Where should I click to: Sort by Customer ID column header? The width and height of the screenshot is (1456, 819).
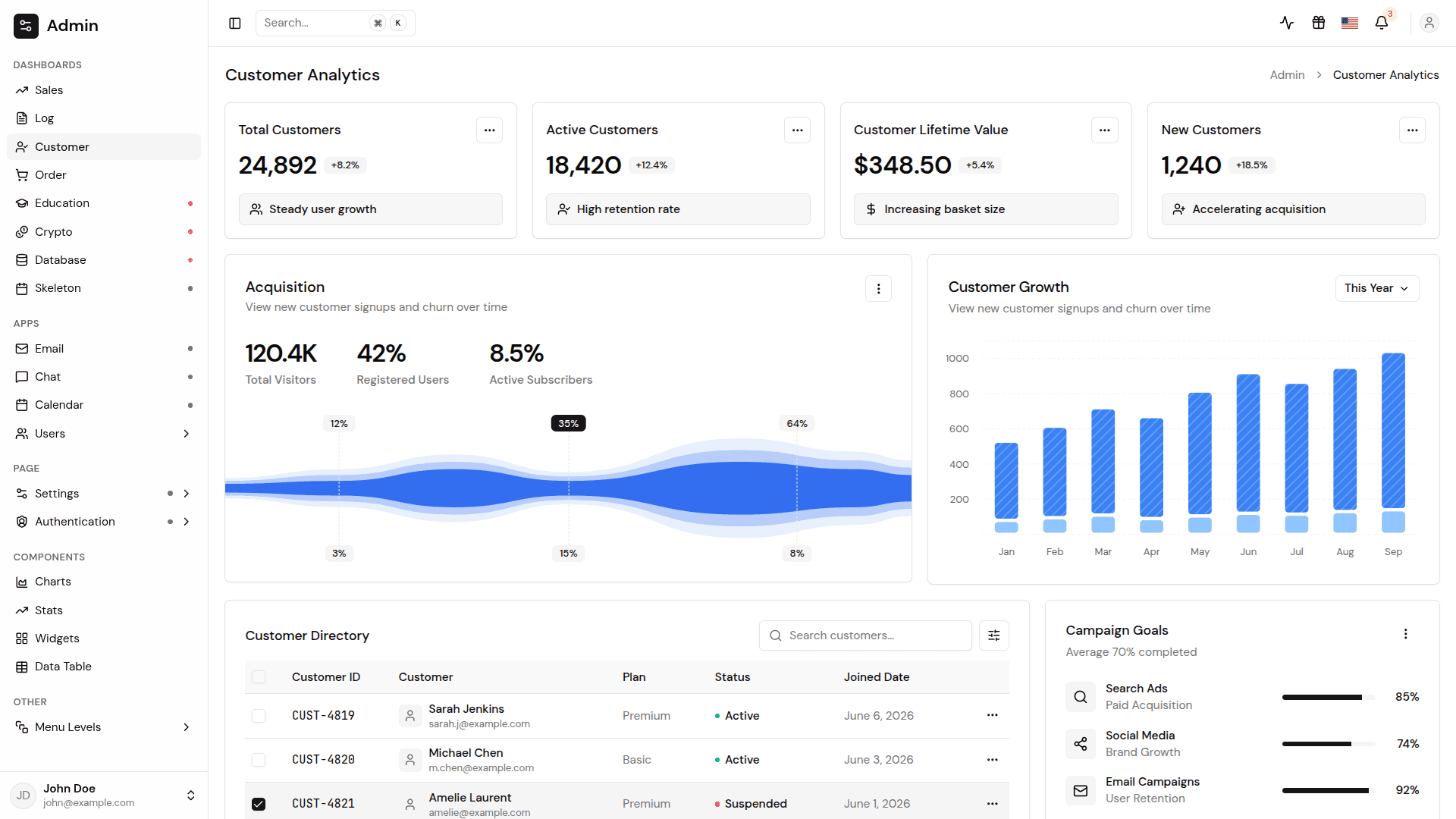pyautogui.click(x=325, y=677)
